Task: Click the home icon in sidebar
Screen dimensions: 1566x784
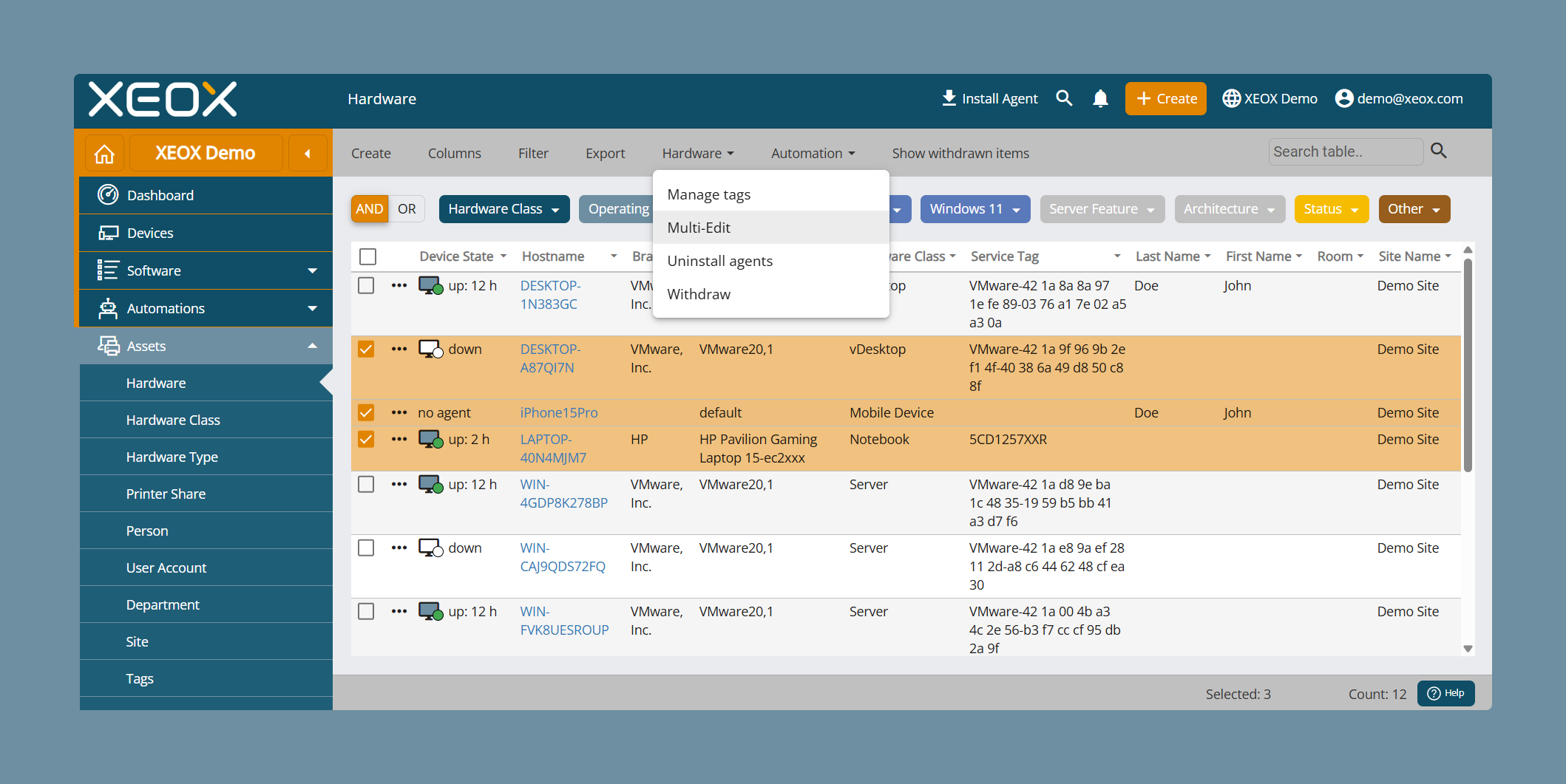Action: [104, 154]
